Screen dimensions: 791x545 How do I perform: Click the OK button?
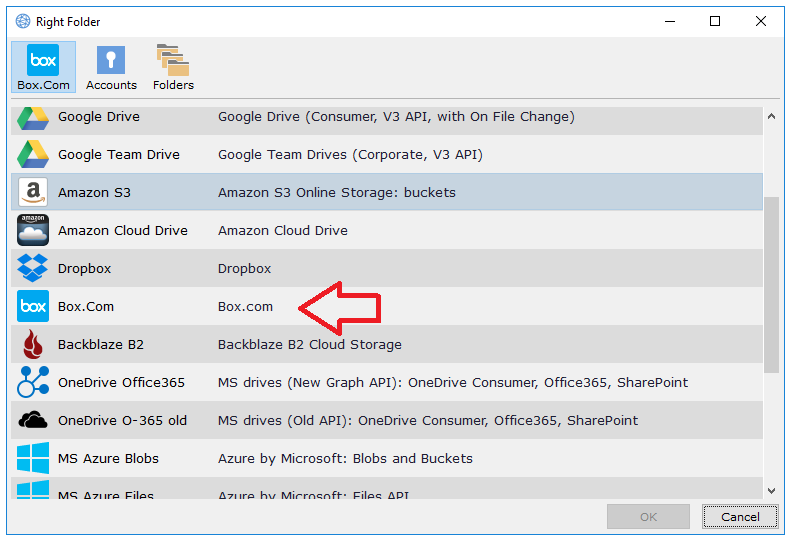[648, 517]
